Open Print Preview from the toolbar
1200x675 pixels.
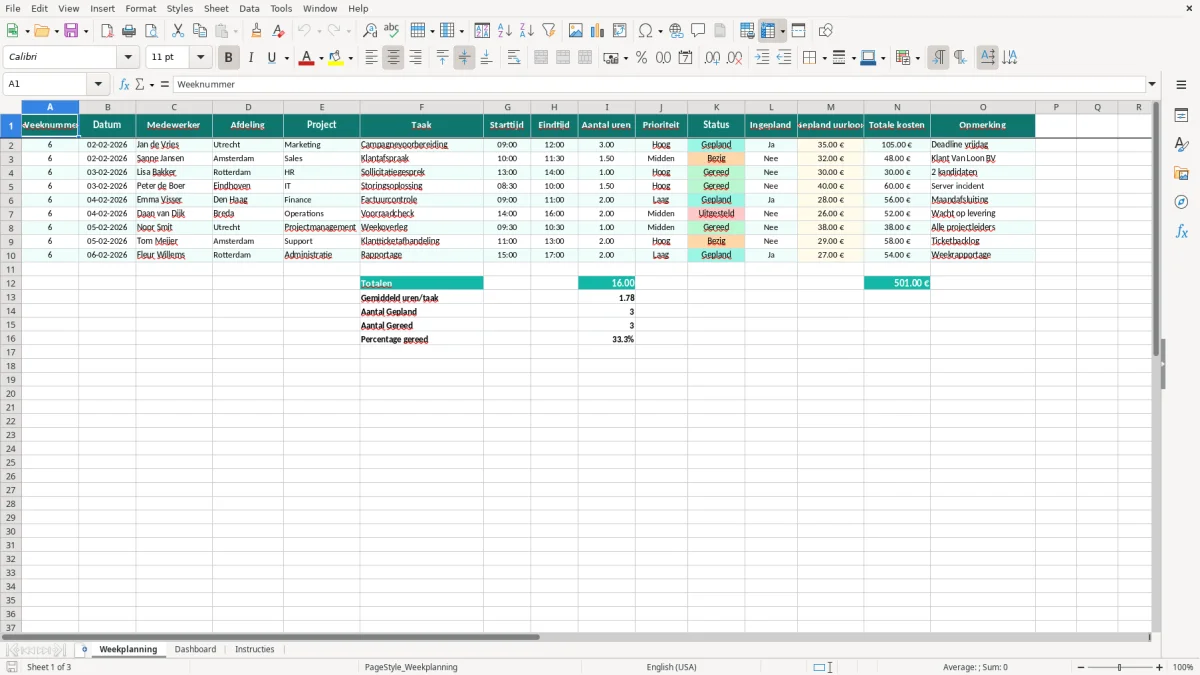click(151, 31)
